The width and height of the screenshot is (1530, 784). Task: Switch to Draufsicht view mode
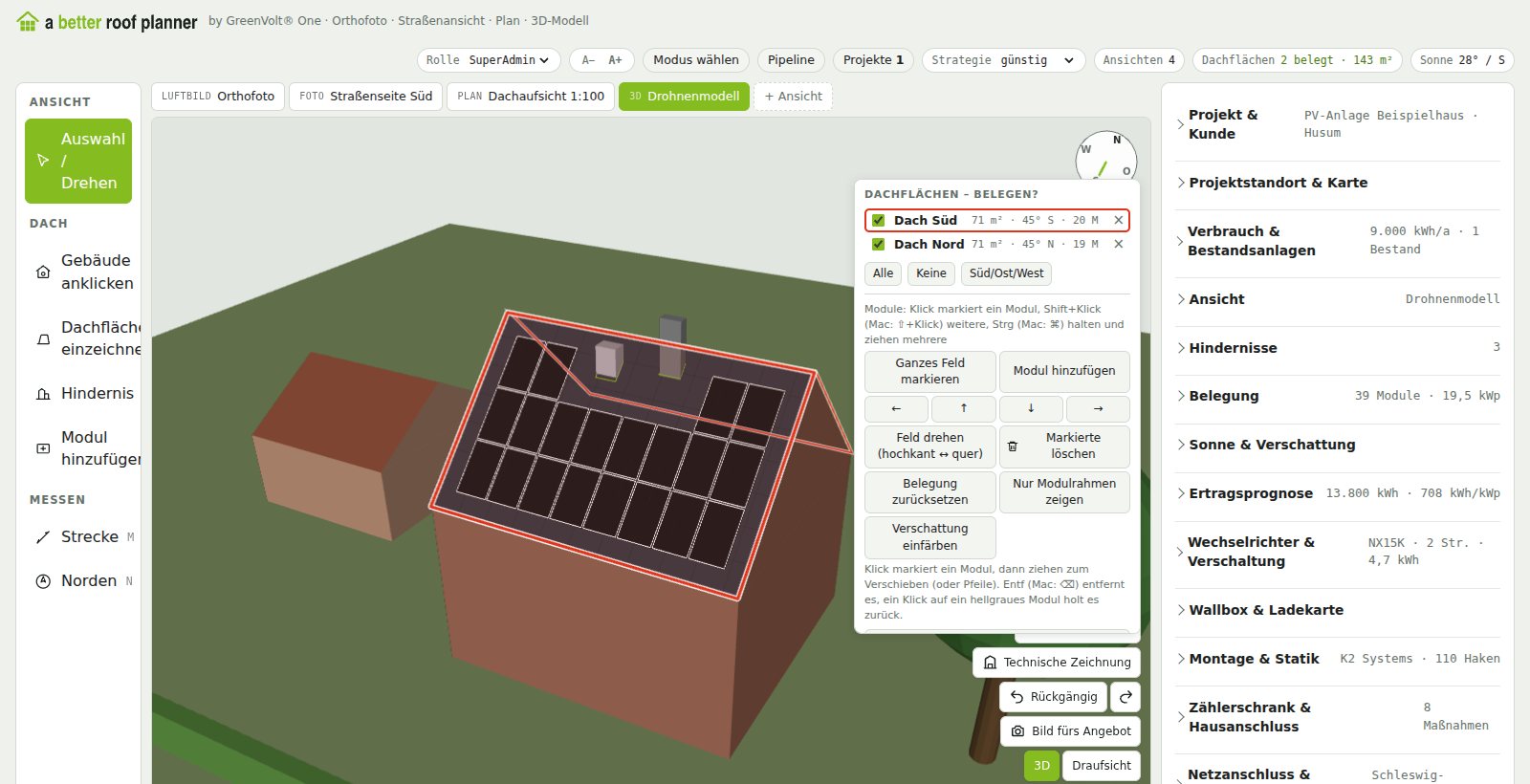(x=1102, y=766)
